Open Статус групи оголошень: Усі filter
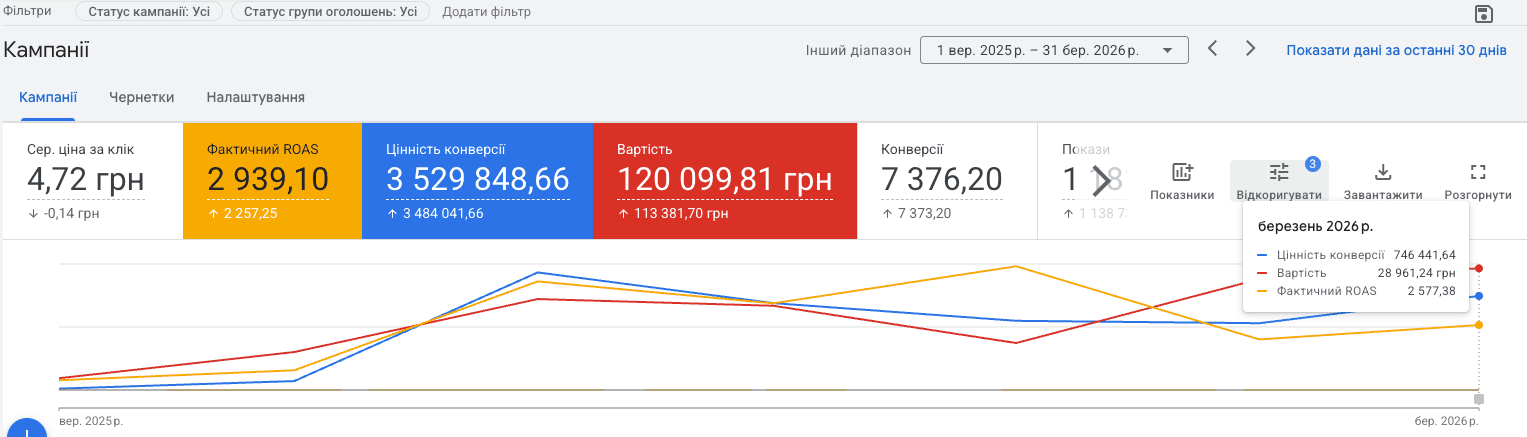This screenshot has width=1527, height=437. pyautogui.click(x=330, y=12)
